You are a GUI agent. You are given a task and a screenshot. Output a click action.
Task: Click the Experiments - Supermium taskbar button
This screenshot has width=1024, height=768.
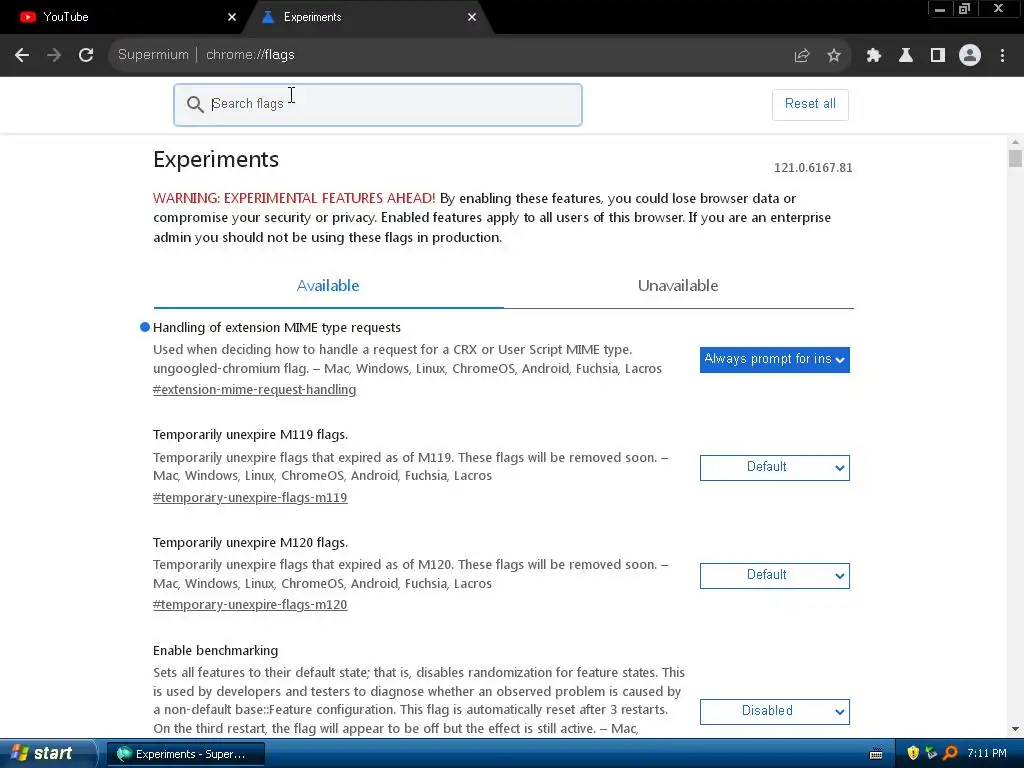click(x=185, y=754)
